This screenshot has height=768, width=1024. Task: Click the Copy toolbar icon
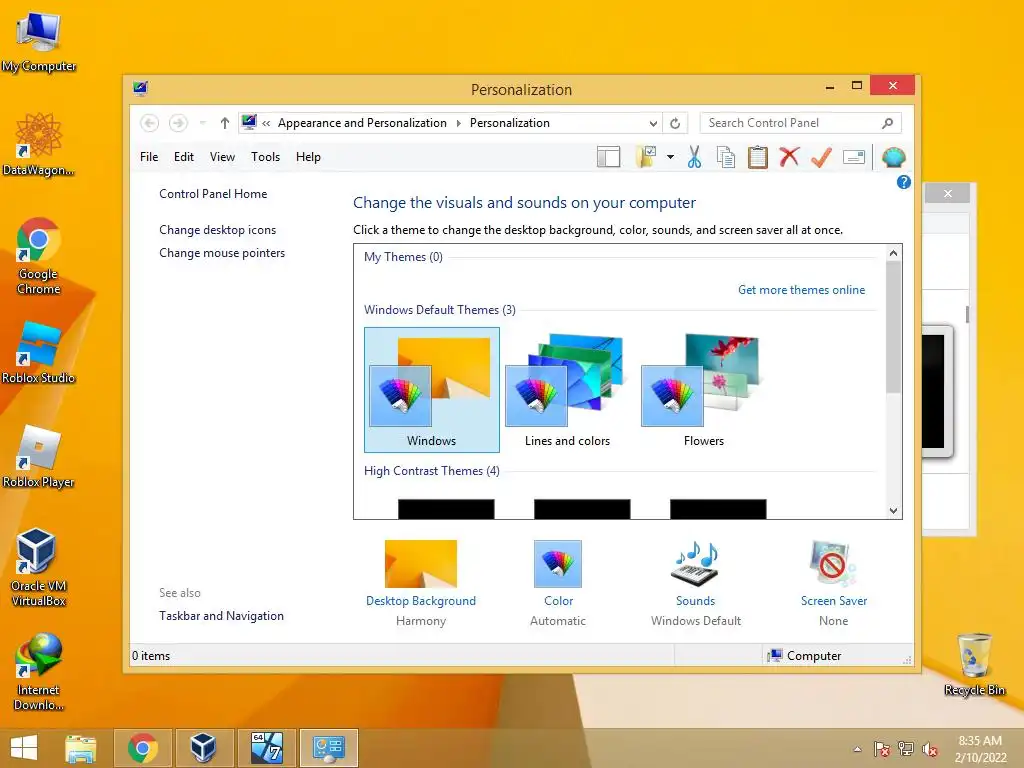coord(726,157)
